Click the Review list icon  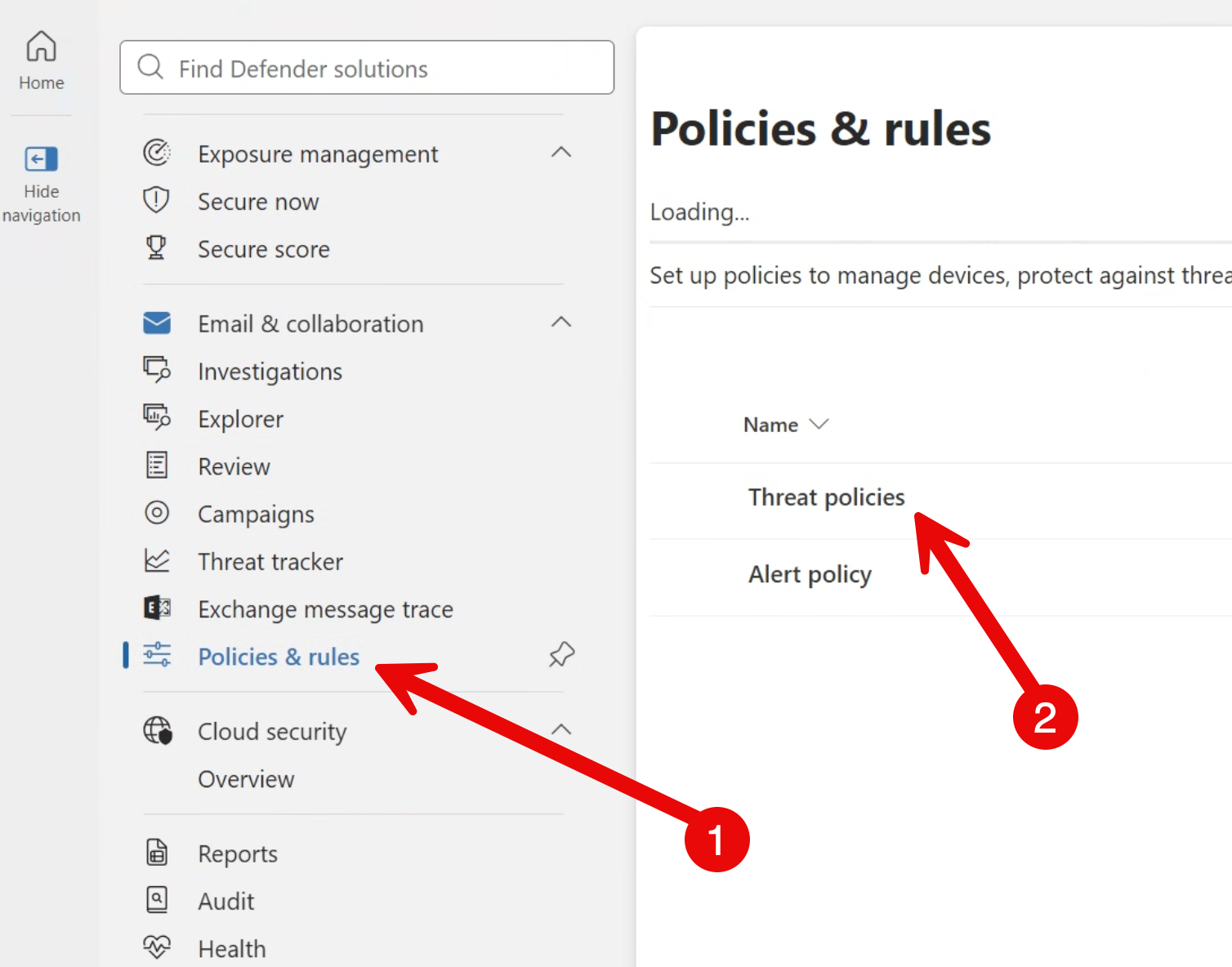(x=157, y=465)
